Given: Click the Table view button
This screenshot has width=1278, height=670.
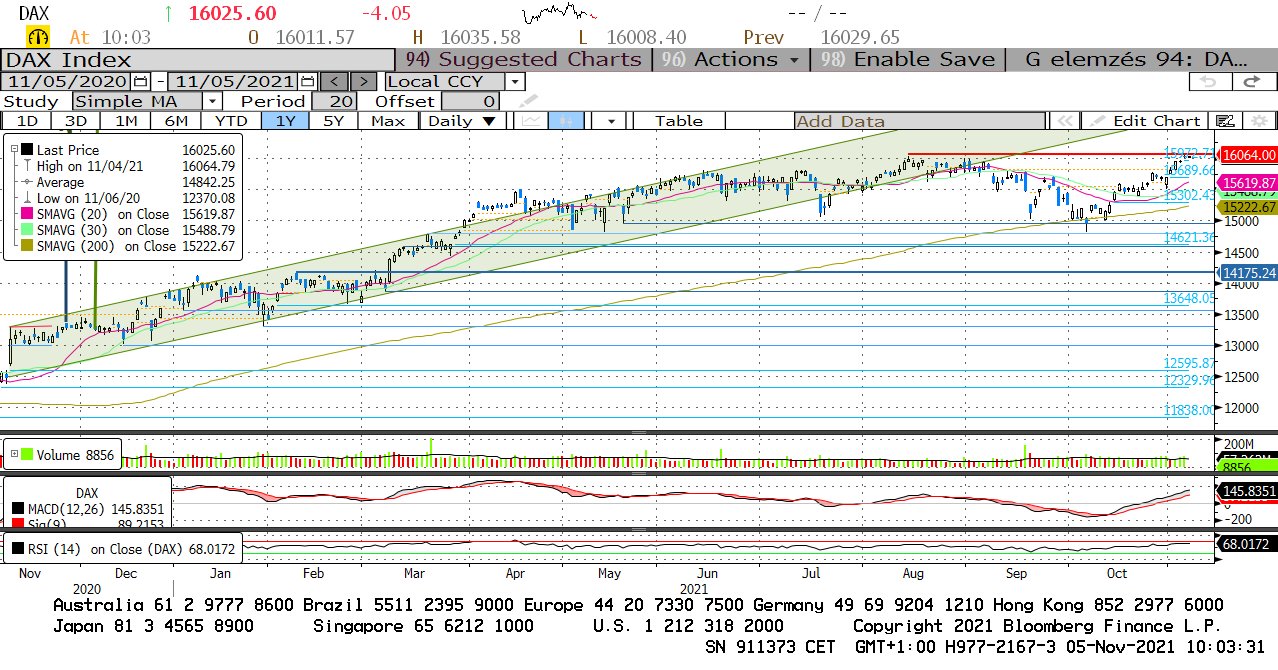Looking at the screenshot, I should point(679,121).
